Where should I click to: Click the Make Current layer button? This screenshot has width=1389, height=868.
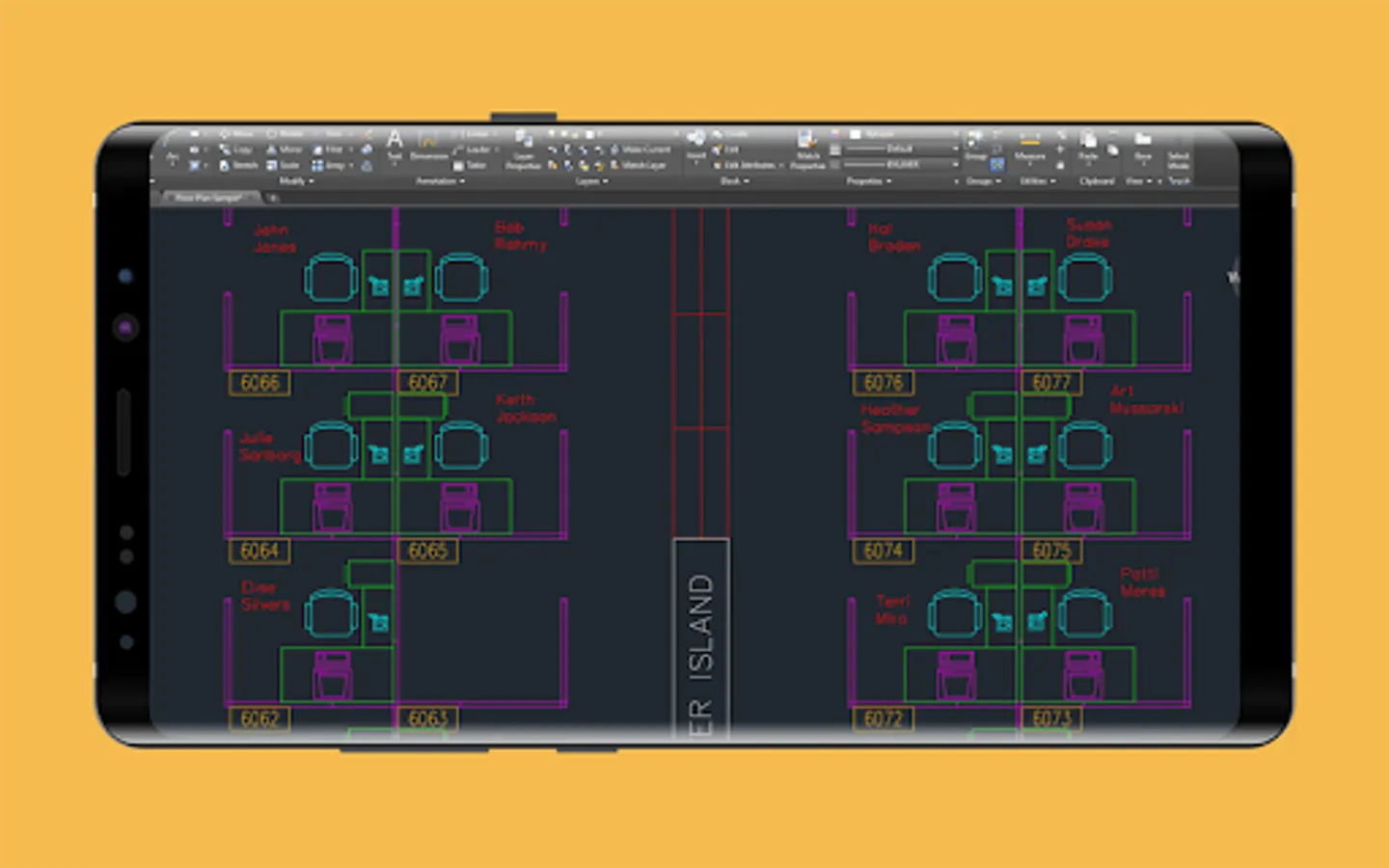point(640,149)
